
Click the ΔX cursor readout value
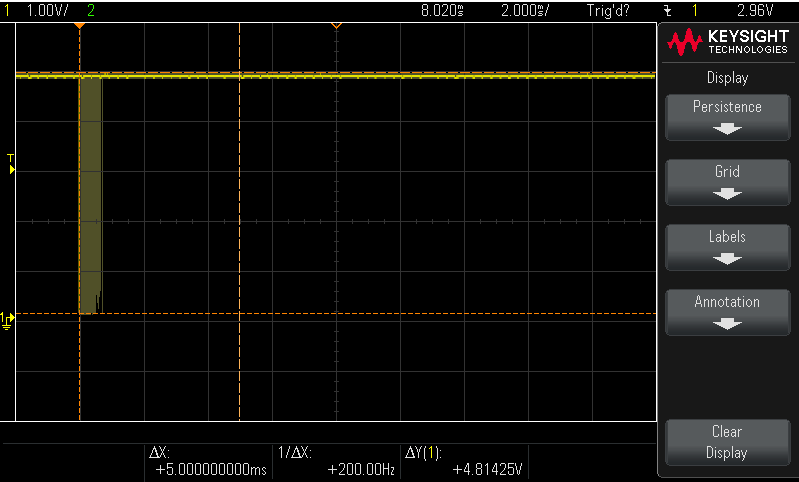[x=211, y=470]
